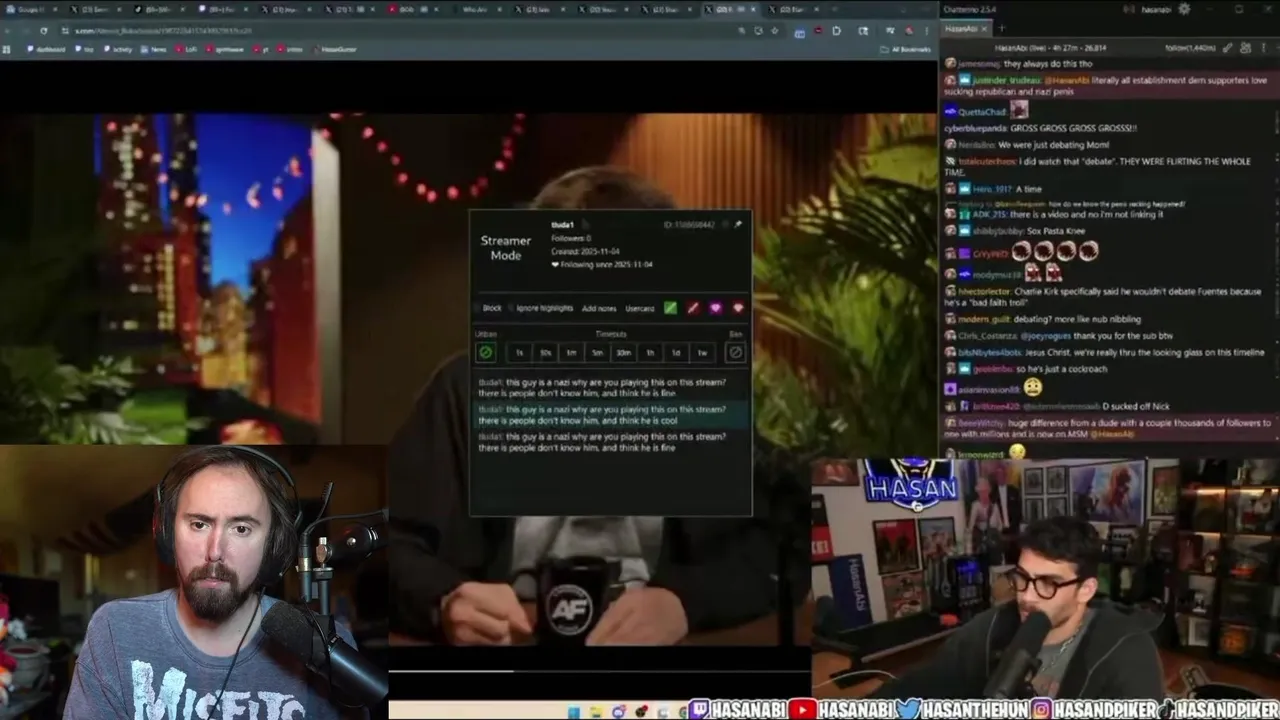
Task: Open the LoFi bookmark
Action: click(x=187, y=49)
